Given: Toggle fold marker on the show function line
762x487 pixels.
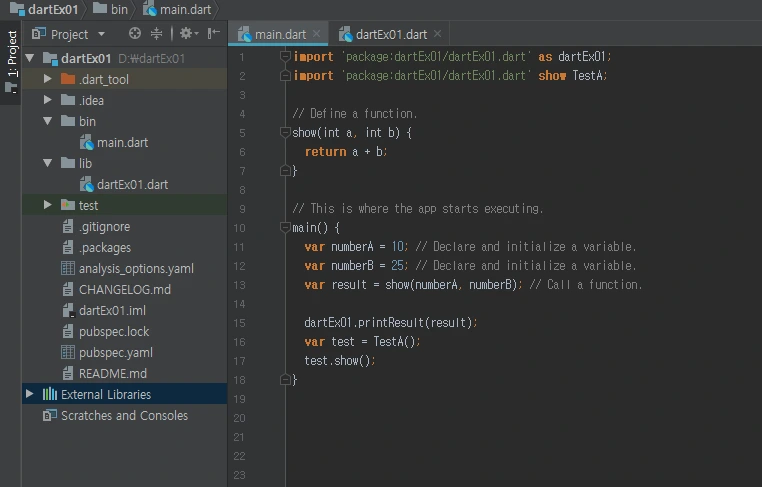Looking at the screenshot, I should pos(286,132).
